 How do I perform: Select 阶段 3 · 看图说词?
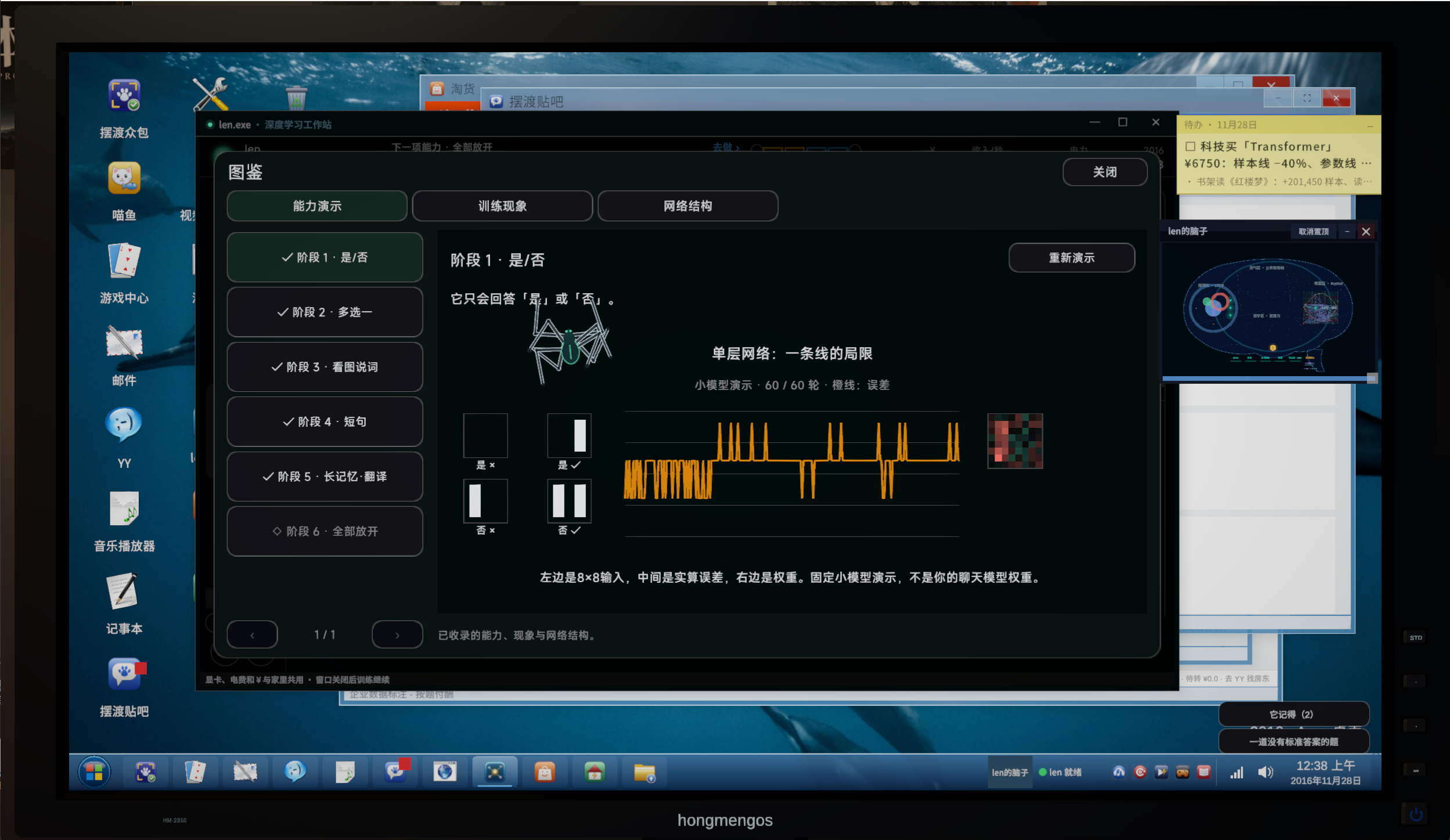(x=325, y=366)
